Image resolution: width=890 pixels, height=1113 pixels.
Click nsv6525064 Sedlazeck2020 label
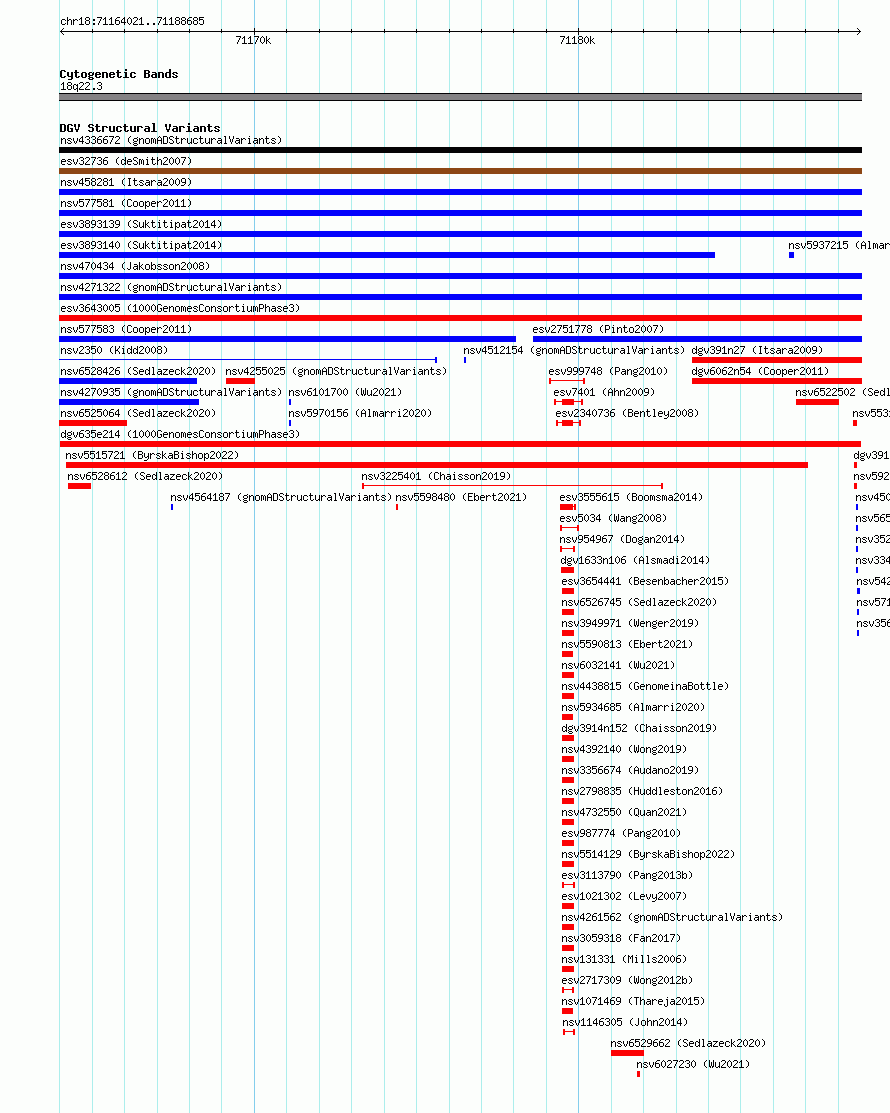138,413
